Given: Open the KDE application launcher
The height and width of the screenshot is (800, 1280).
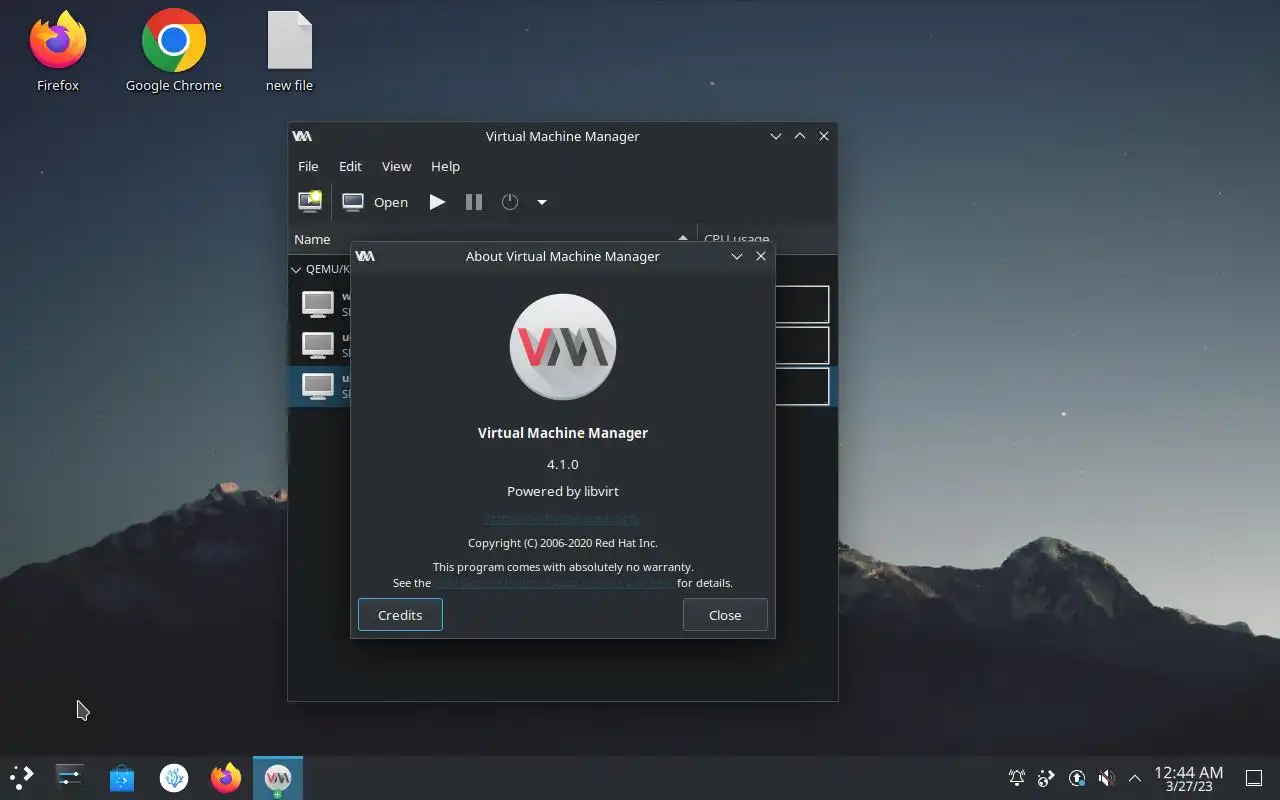Looking at the screenshot, I should (x=21, y=777).
